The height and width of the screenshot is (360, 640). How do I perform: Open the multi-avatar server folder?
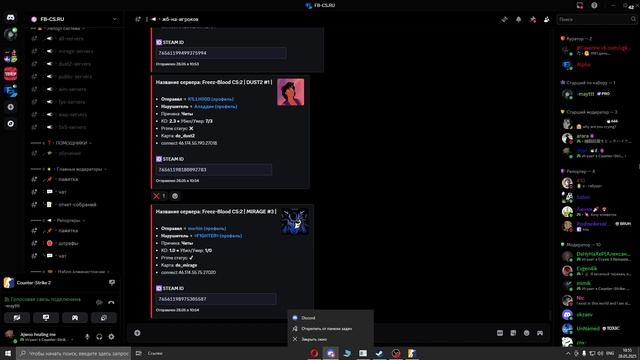pos(11,56)
